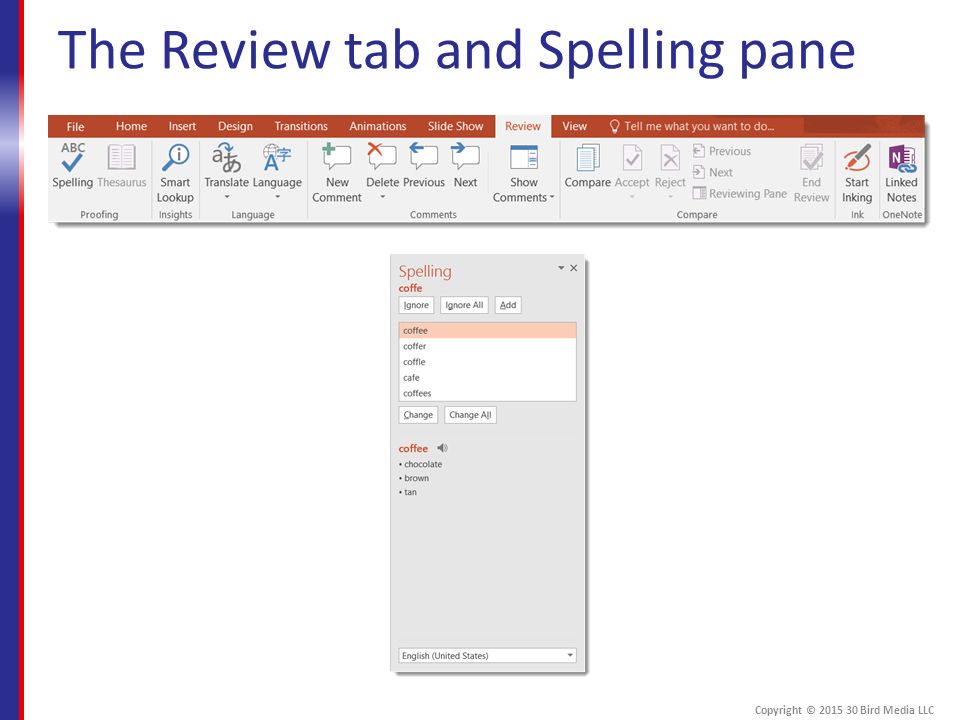The height and width of the screenshot is (720, 960).
Task: Expand the Delete comment dropdown arrow
Action: click(x=383, y=197)
